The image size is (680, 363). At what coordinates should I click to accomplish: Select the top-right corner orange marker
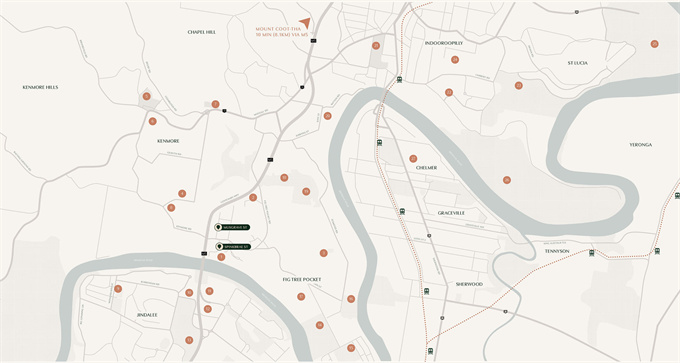pos(654,44)
